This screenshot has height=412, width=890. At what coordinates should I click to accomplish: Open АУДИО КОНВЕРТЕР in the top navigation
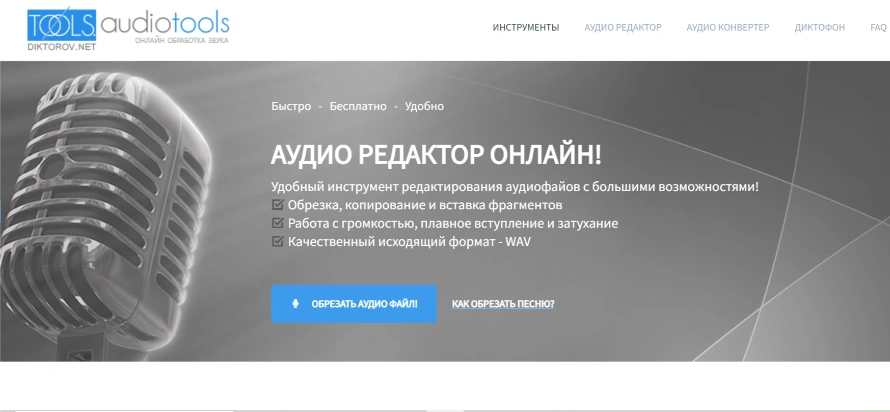tap(728, 27)
